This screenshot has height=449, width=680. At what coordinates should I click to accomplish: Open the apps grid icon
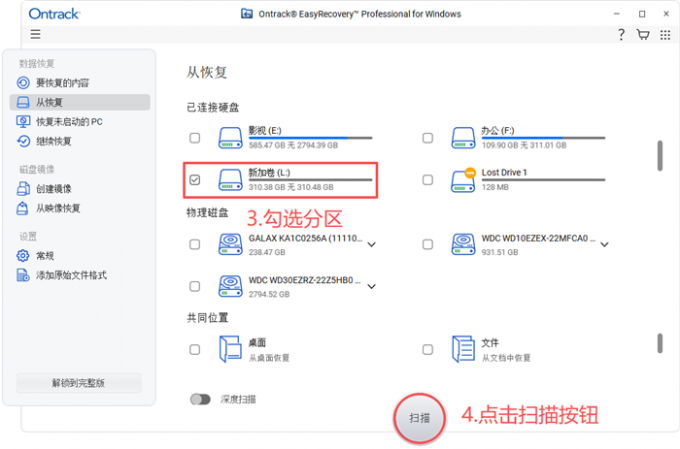click(x=665, y=35)
